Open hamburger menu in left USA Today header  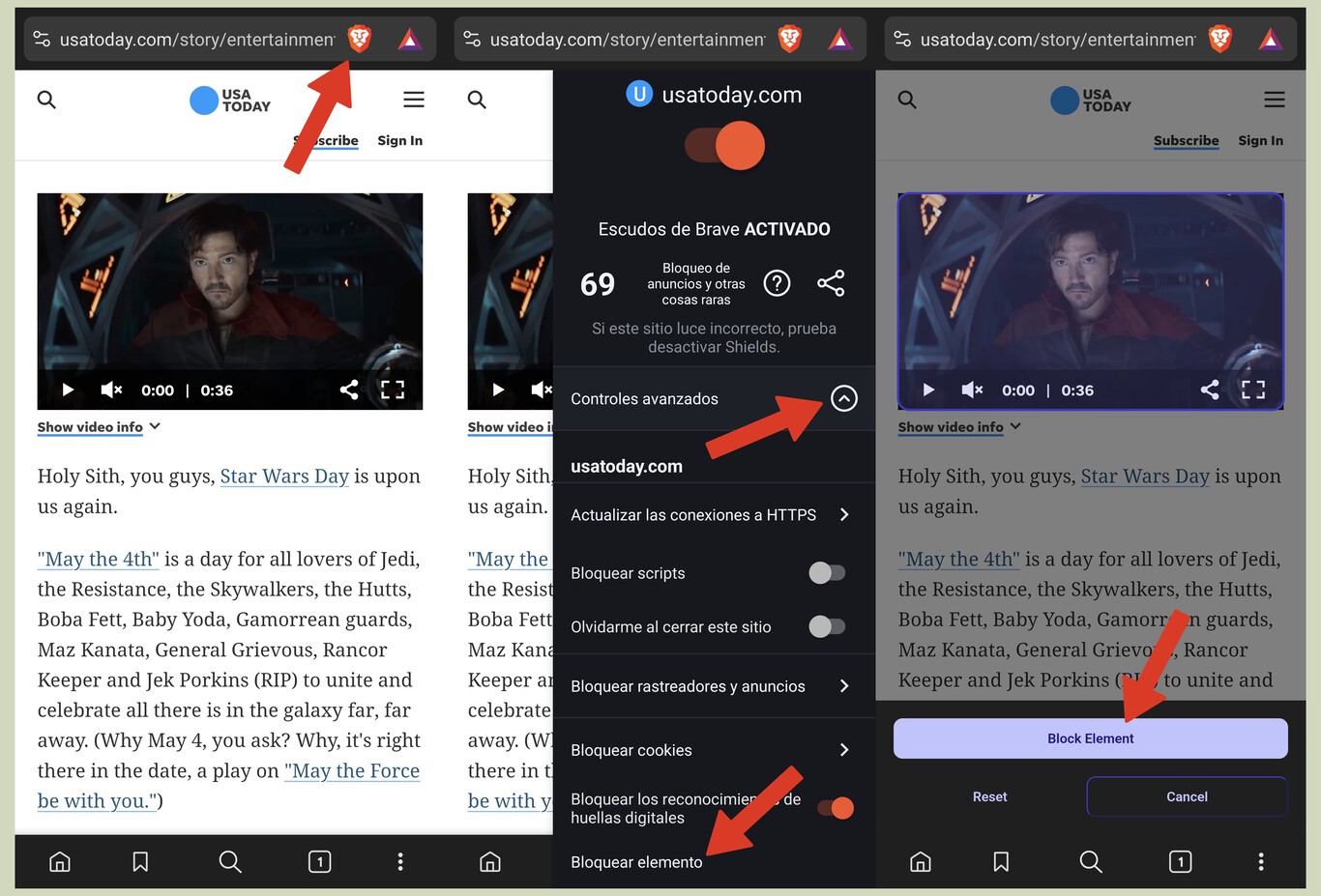coord(414,100)
